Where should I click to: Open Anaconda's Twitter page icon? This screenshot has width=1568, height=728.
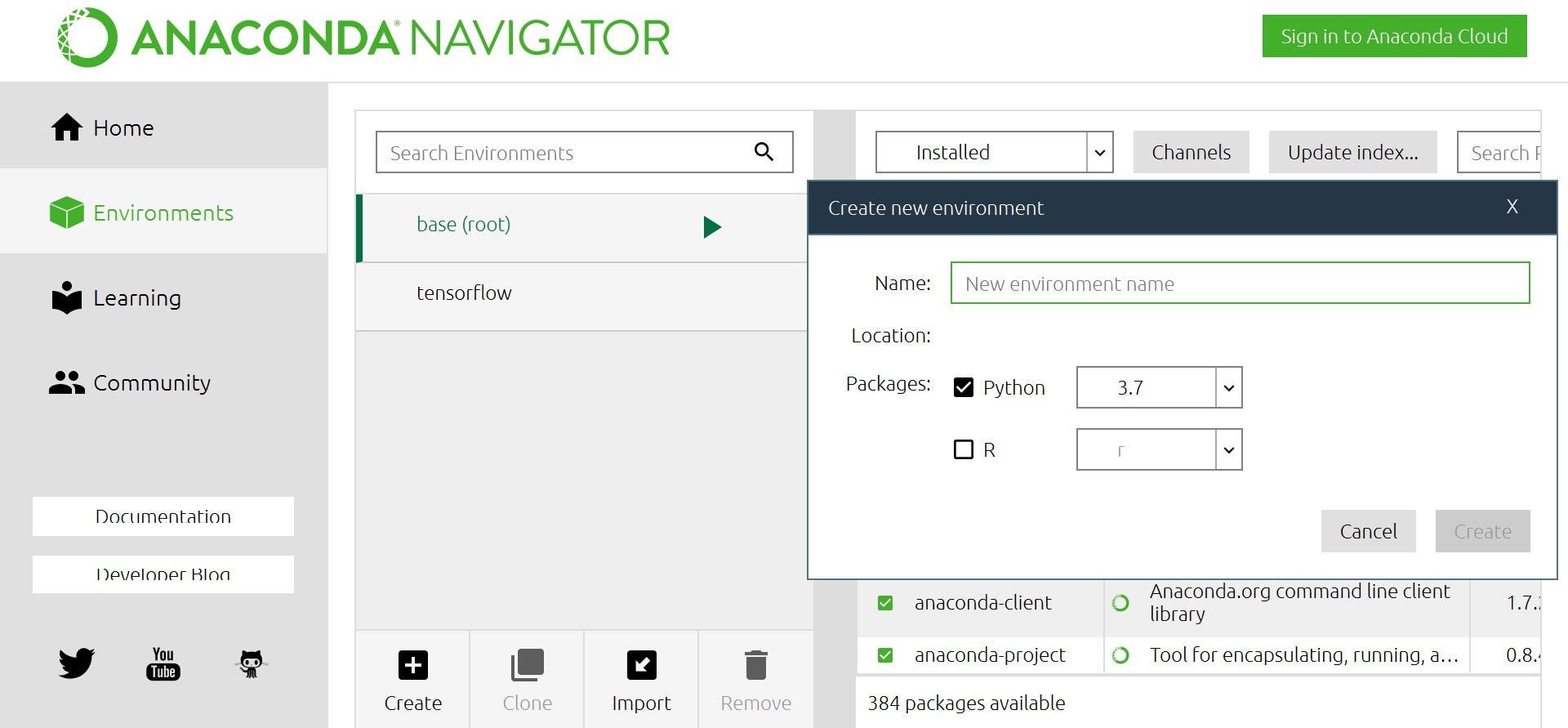tap(77, 663)
